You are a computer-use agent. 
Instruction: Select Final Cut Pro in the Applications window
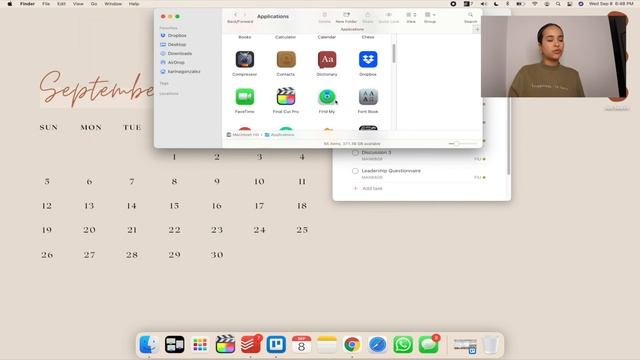(286, 97)
